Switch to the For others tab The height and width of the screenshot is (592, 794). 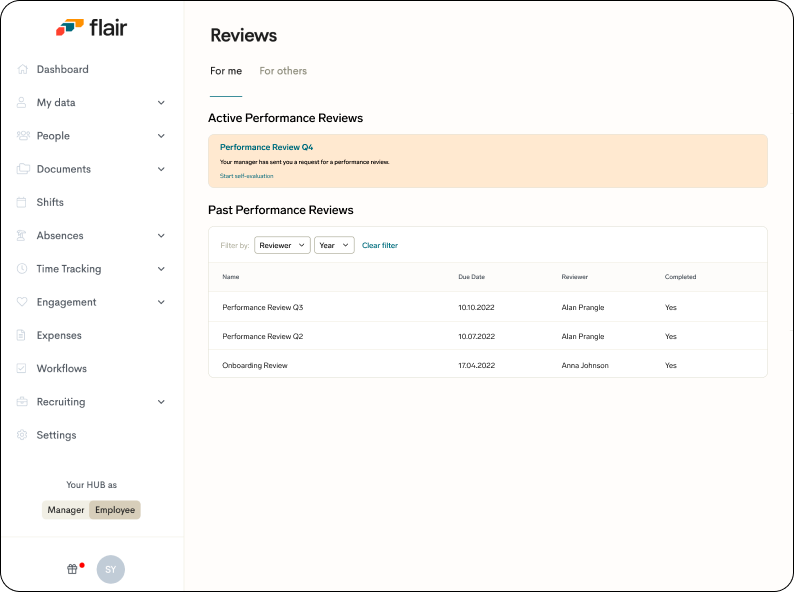click(x=283, y=71)
